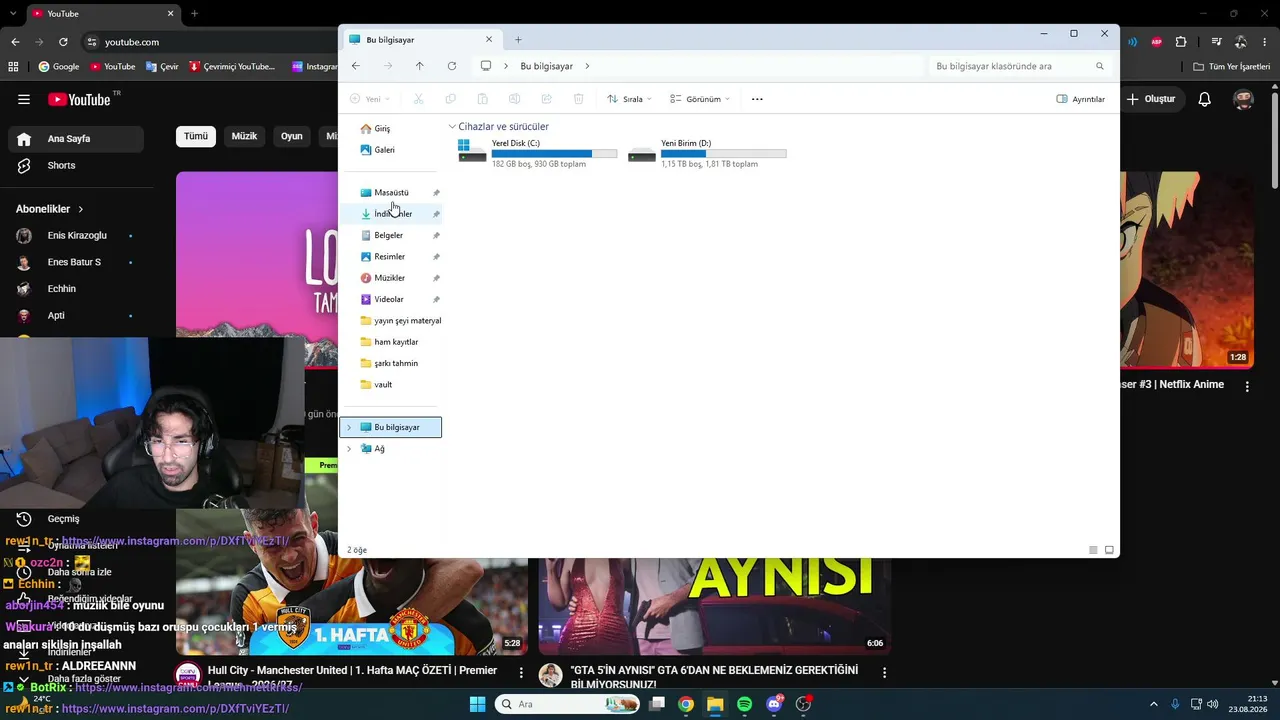Toggle the Ayrıntılar details pane
Viewport: 1280px width, 720px height.
point(1081,99)
